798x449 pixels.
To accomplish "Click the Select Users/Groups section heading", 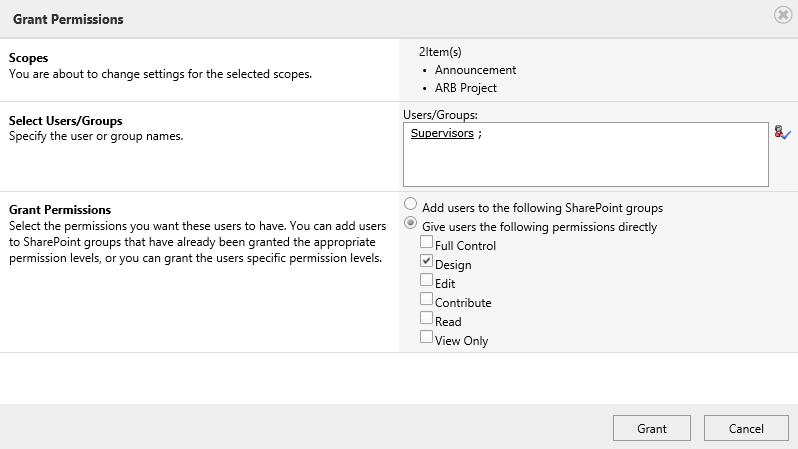I will (66, 121).
